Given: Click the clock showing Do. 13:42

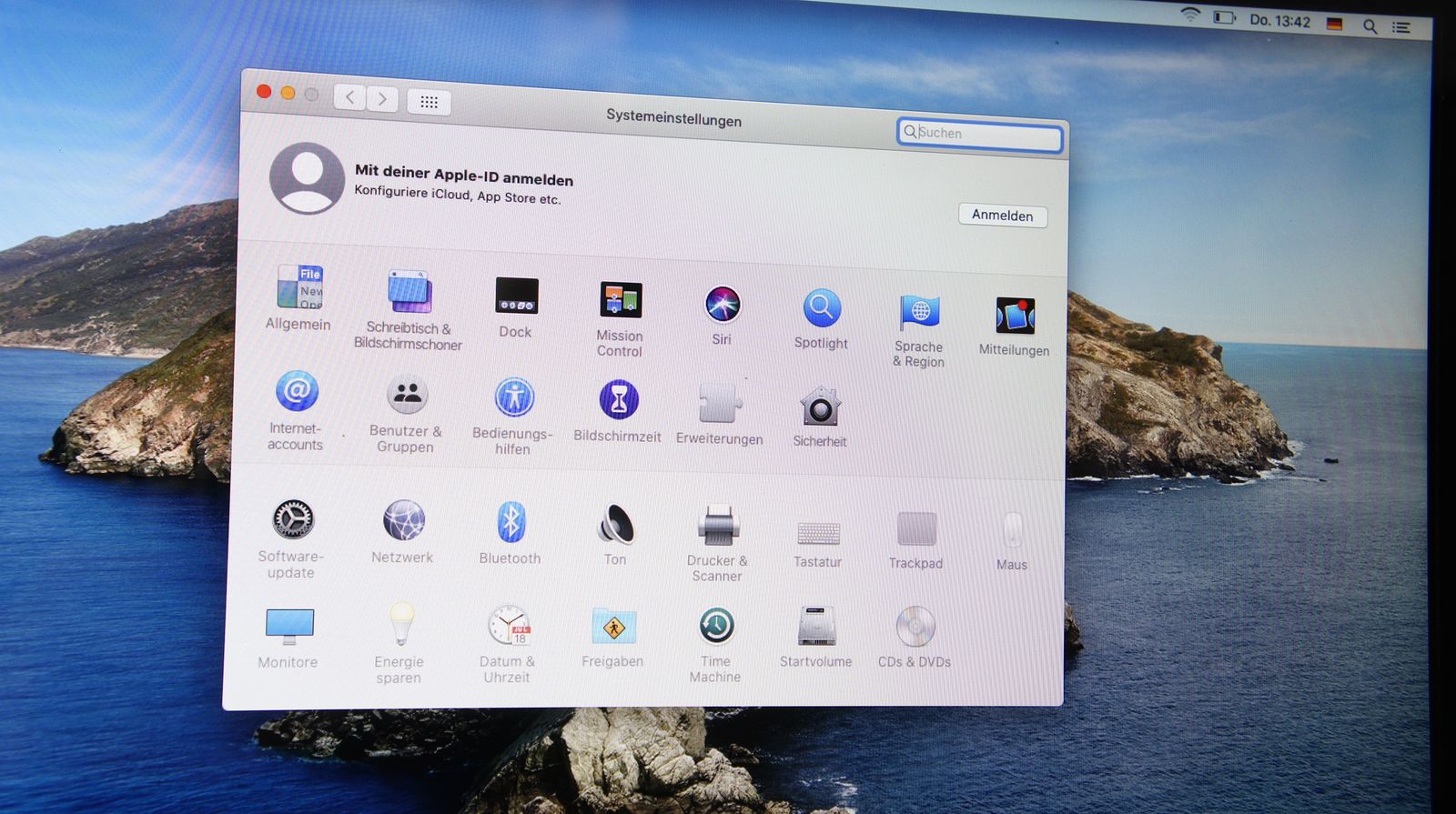Looking at the screenshot, I should (x=1279, y=20).
